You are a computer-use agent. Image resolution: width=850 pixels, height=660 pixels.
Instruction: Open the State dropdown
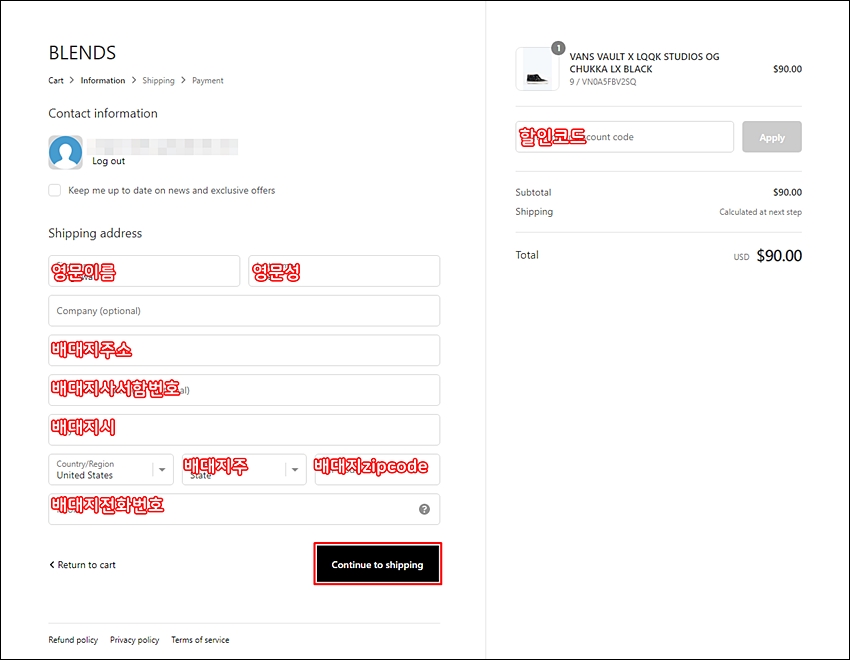(x=244, y=469)
